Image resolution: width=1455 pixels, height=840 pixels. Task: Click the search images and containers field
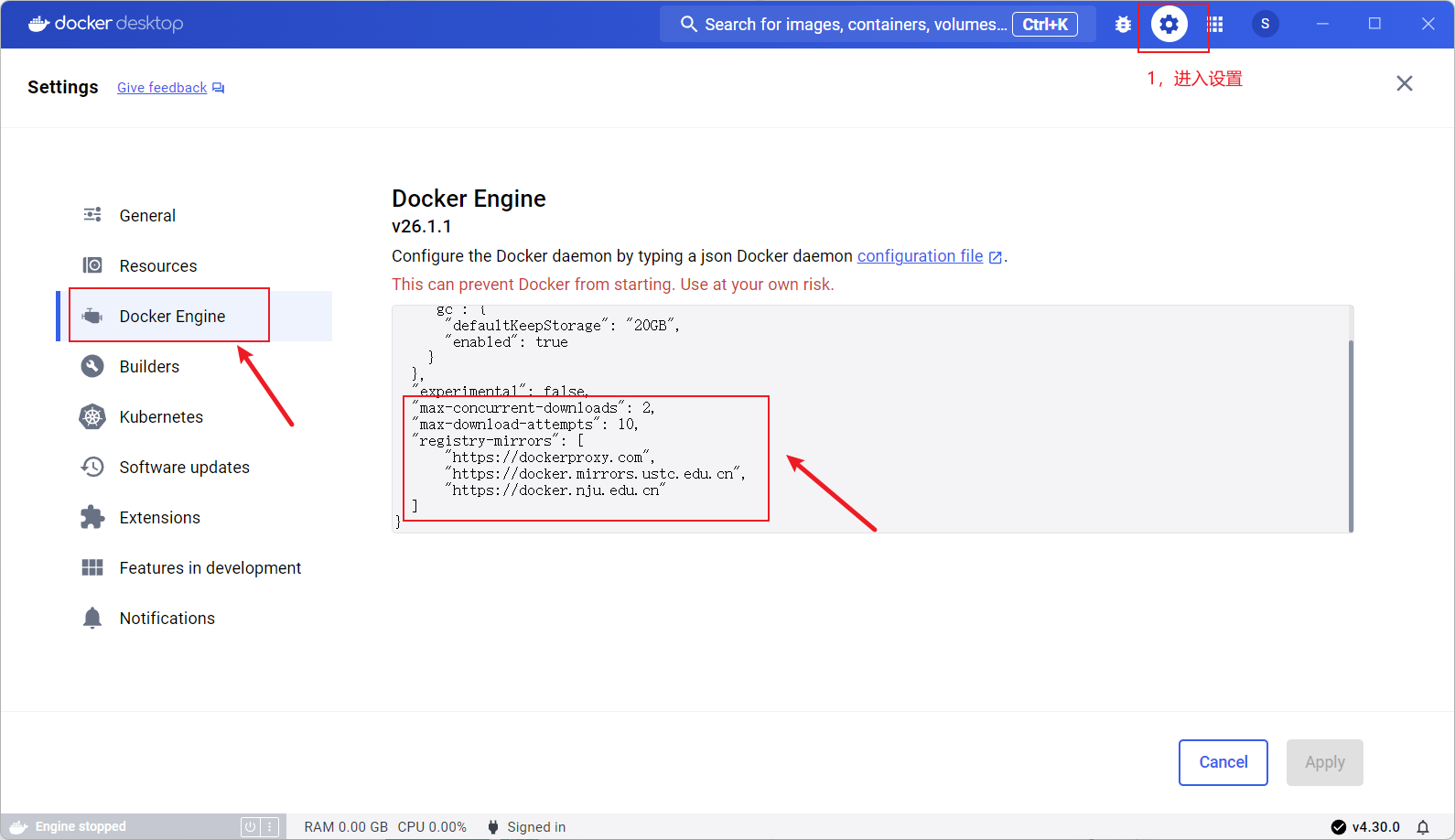pyautogui.click(x=854, y=25)
